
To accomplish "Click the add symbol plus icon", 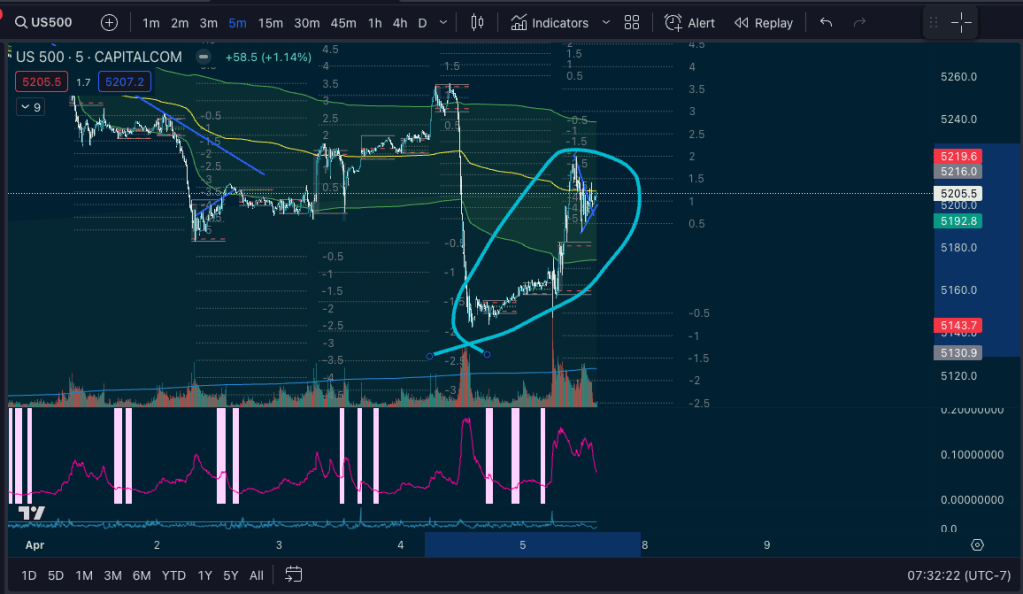I will [x=109, y=22].
